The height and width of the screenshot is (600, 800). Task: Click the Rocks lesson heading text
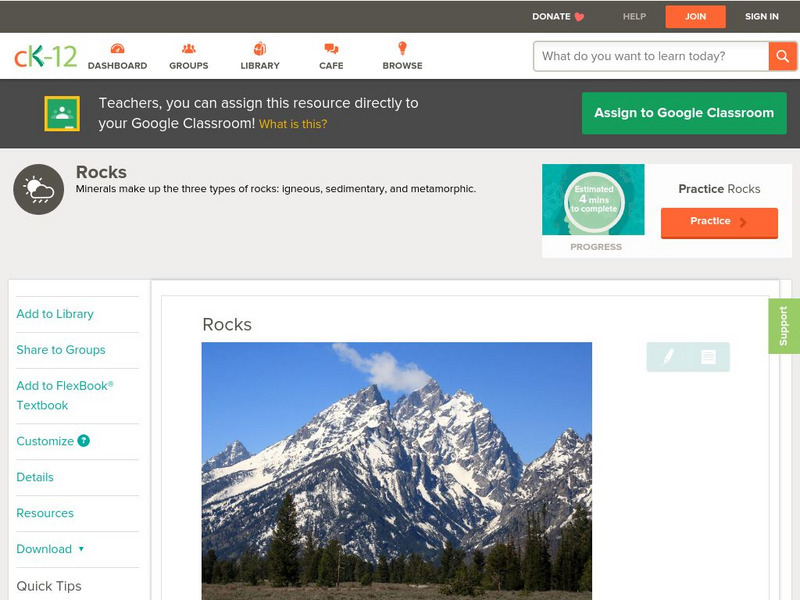227,324
